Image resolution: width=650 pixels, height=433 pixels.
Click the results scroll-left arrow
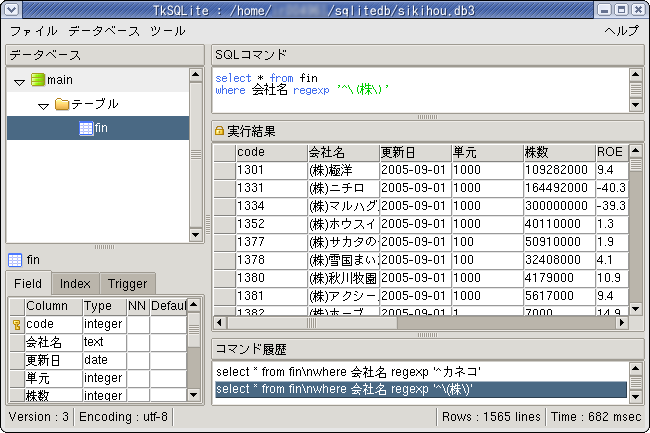[x=221, y=323]
